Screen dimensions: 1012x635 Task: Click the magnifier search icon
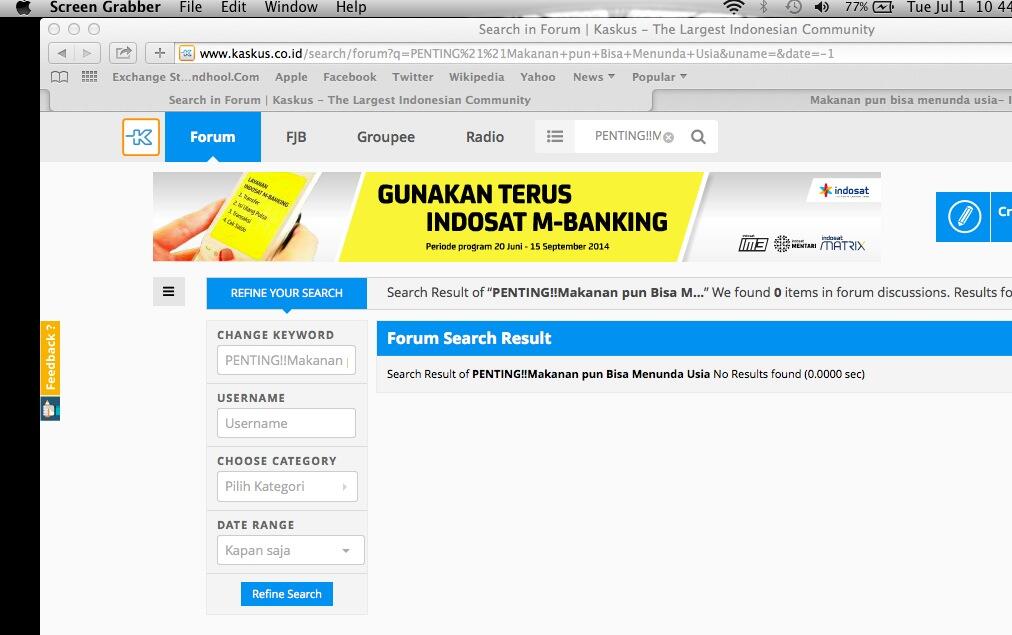click(x=698, y=137)
